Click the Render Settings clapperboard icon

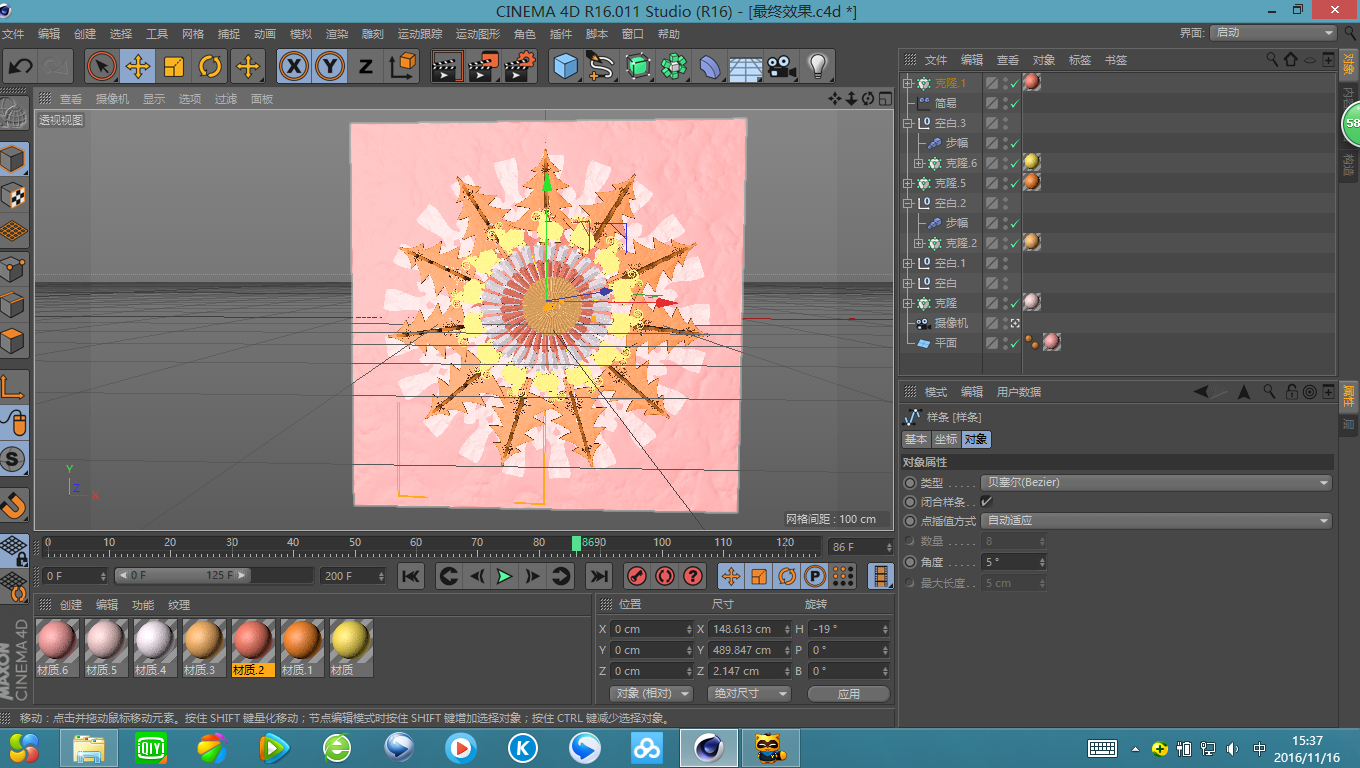pyautogui.click(x=519, y=67)
